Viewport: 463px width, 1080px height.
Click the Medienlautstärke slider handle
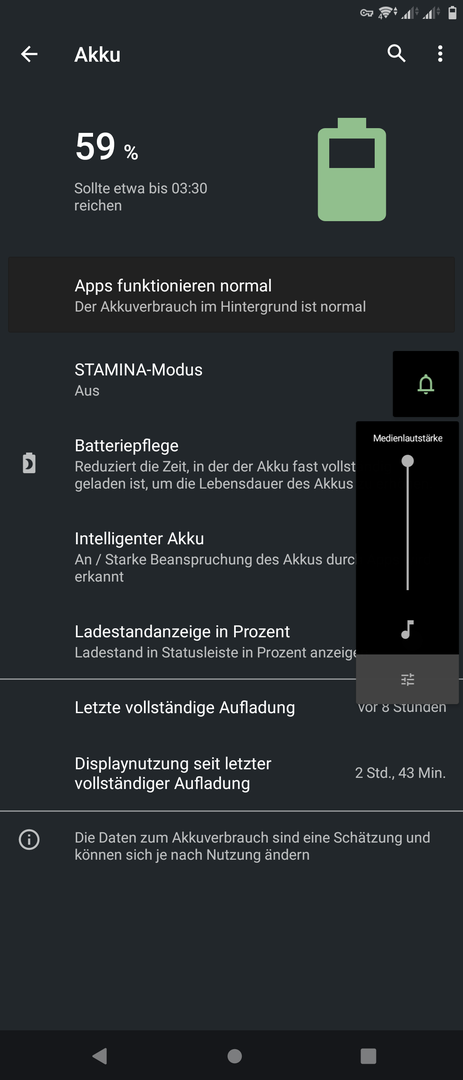[x=408, y=461]
